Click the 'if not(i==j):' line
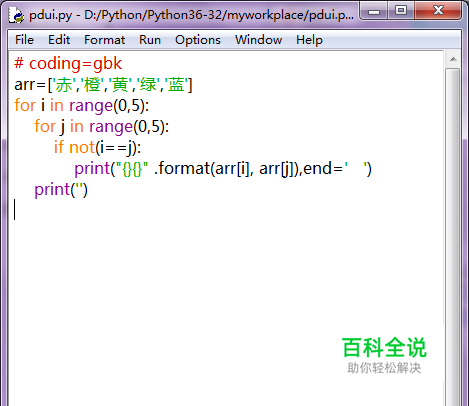 coord(98,147)
